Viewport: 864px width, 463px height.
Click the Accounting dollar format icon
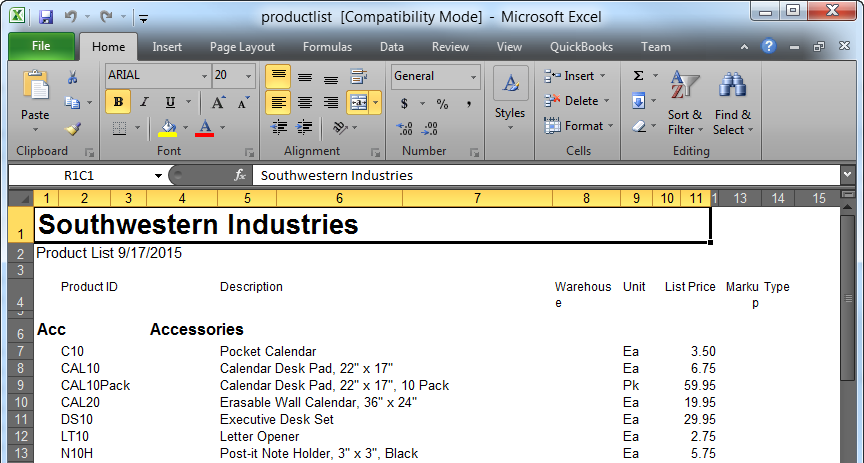click(404, 103)
